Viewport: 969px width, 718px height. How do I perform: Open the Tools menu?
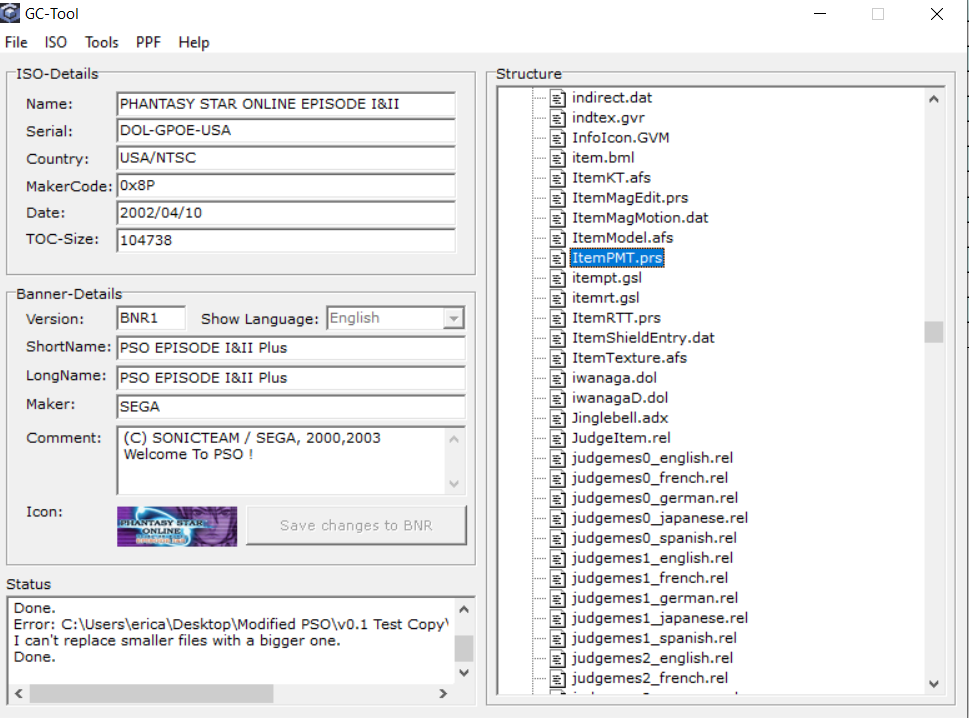(x=101, y=42)
